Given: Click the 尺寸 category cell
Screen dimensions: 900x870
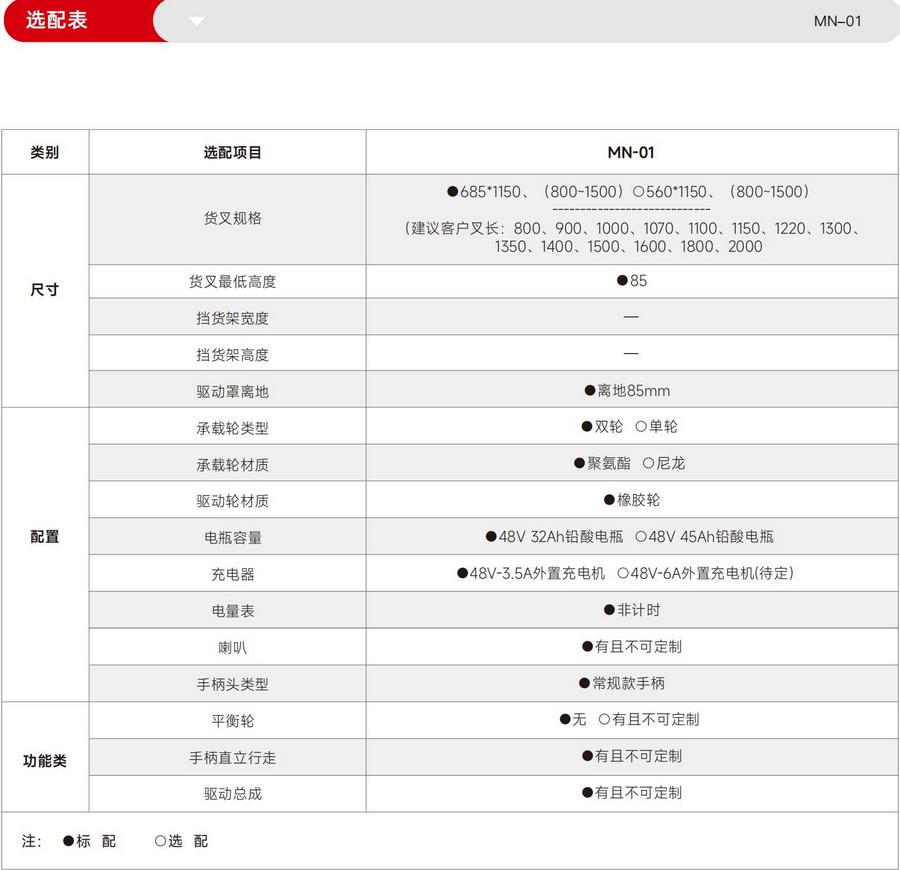Looking at the screenshot, I should click(x=45, y=290).
